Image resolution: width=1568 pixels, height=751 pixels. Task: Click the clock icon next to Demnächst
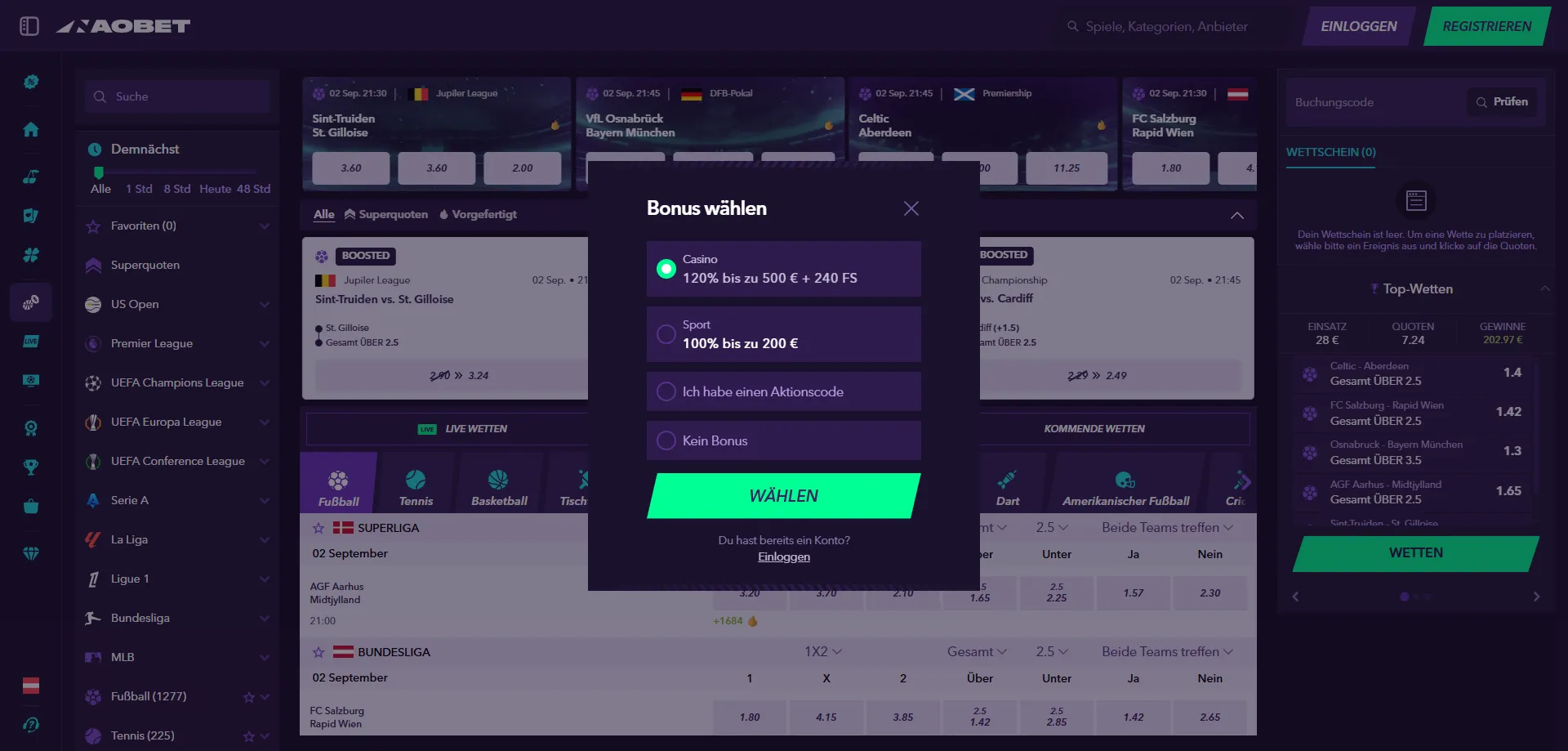(x=95, y=150)
